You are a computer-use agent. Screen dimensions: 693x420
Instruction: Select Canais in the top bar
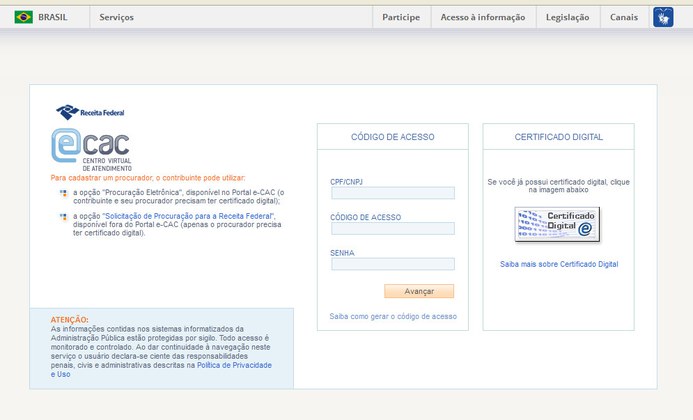(624, 17)
